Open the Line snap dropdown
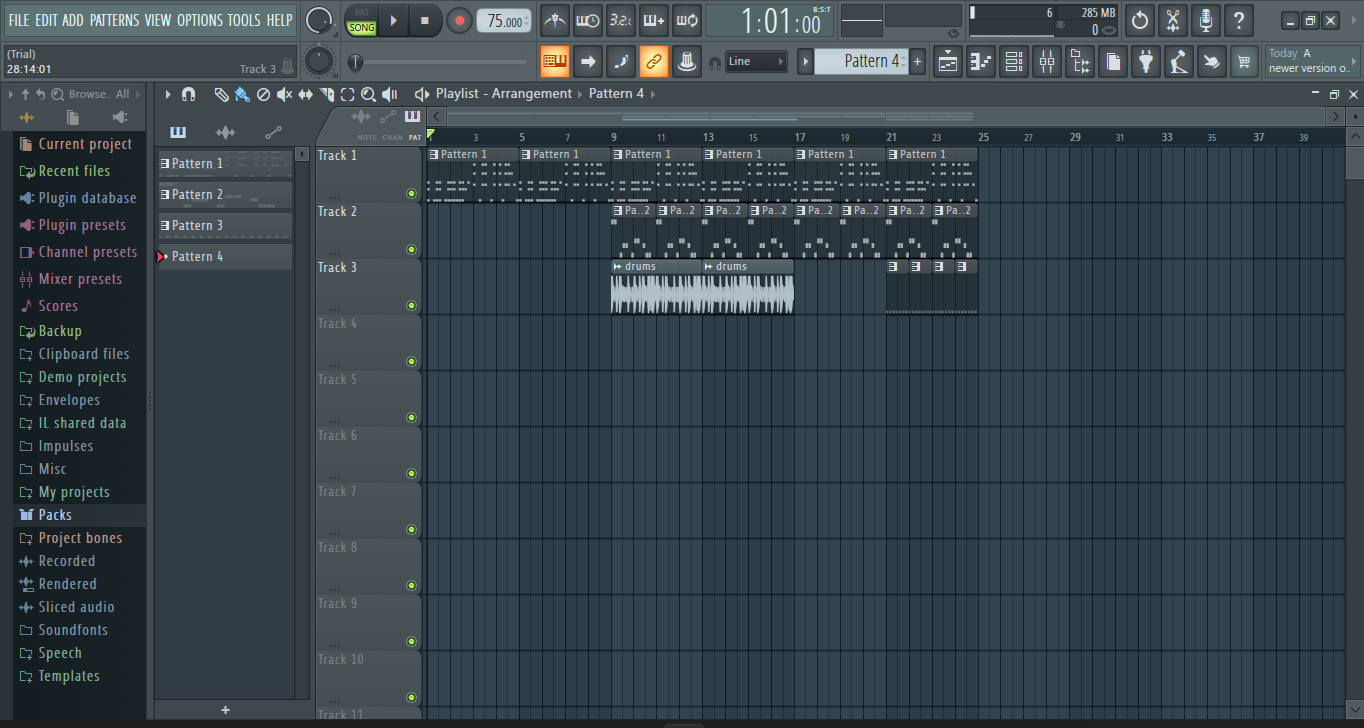The width and height of the screenshot is (1364, 728). [x=756, y=62]
